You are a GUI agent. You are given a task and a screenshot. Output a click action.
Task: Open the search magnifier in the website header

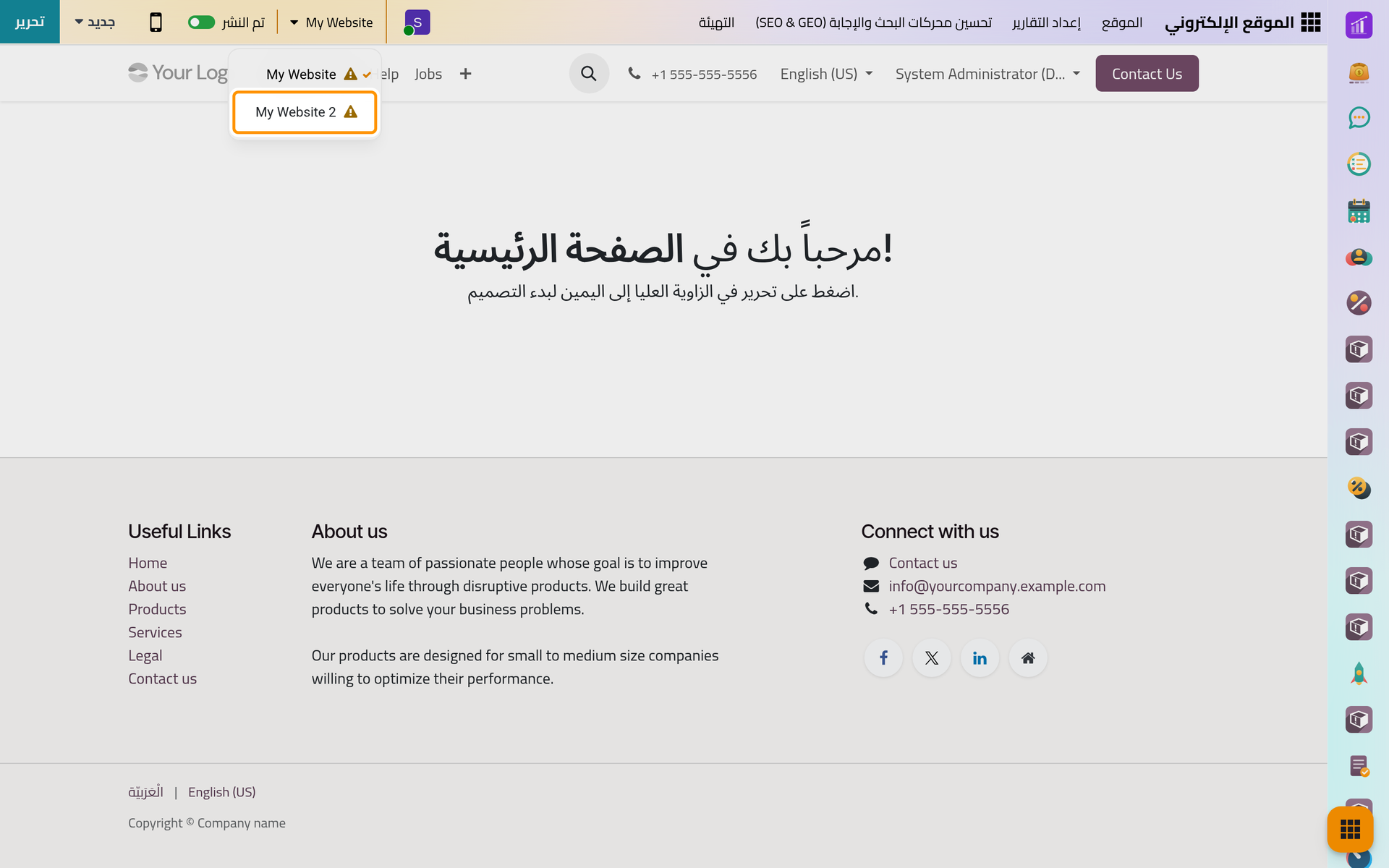pos(589,74)
